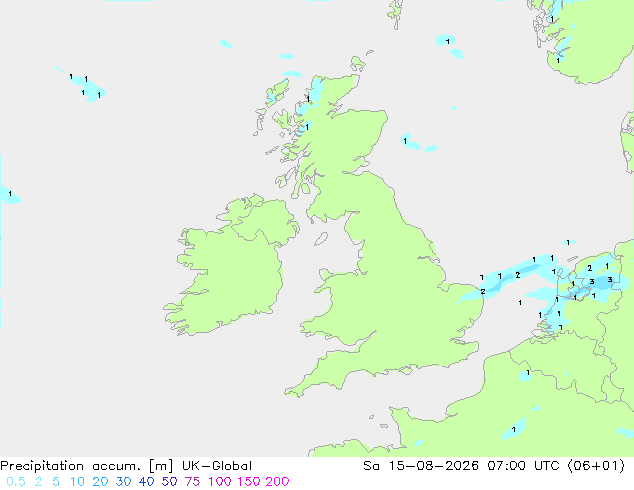Select the 20 legend value
The height and width of the screenshot is (490, 634).
click(x=100, y=482)
